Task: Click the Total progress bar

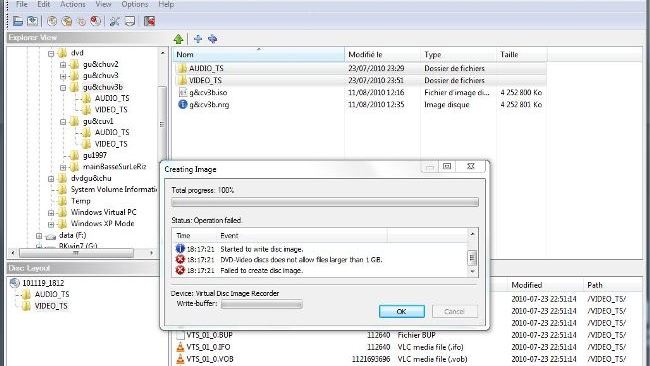Action: (x=325, y=202)
